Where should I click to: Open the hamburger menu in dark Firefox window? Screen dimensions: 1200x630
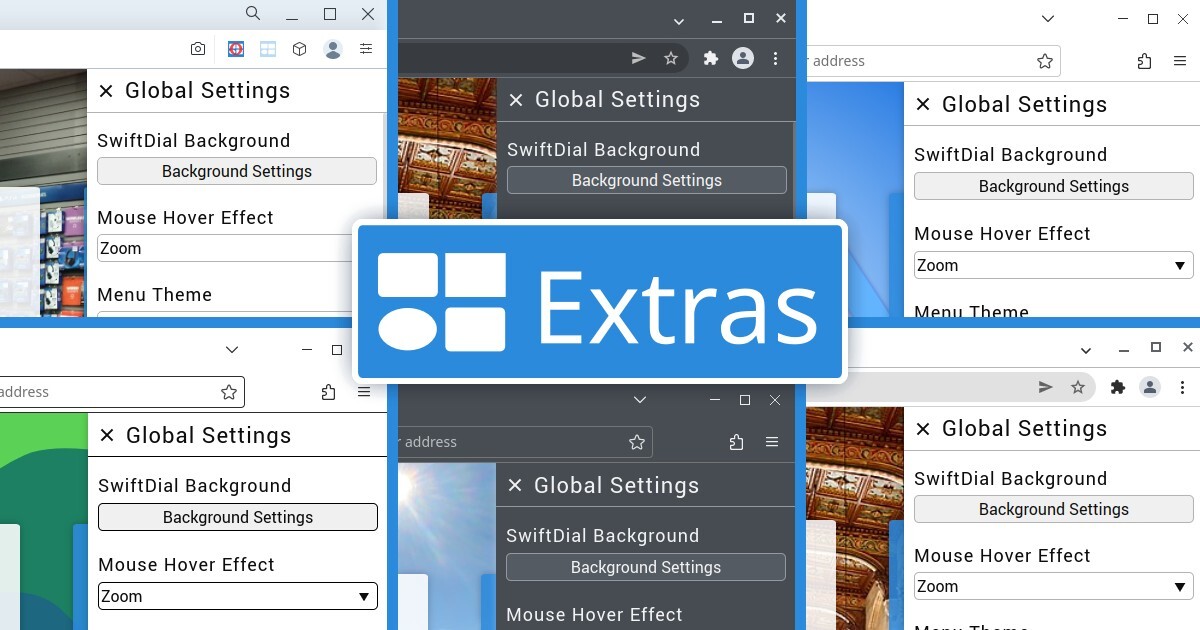point(772,442)
